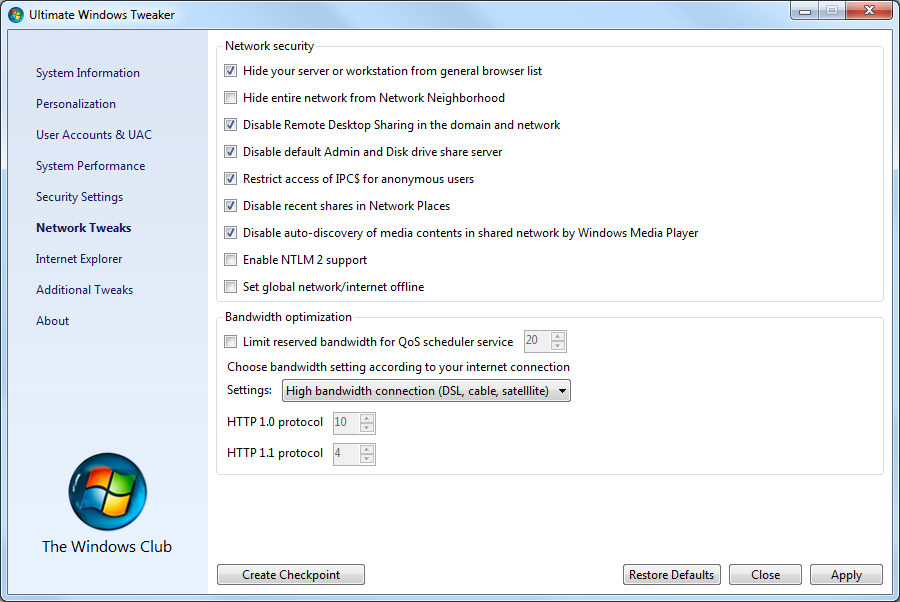Enable Hide entire network from Network Neighborhood
This screenshot has height=602, width=900.
tap(230, 98)
